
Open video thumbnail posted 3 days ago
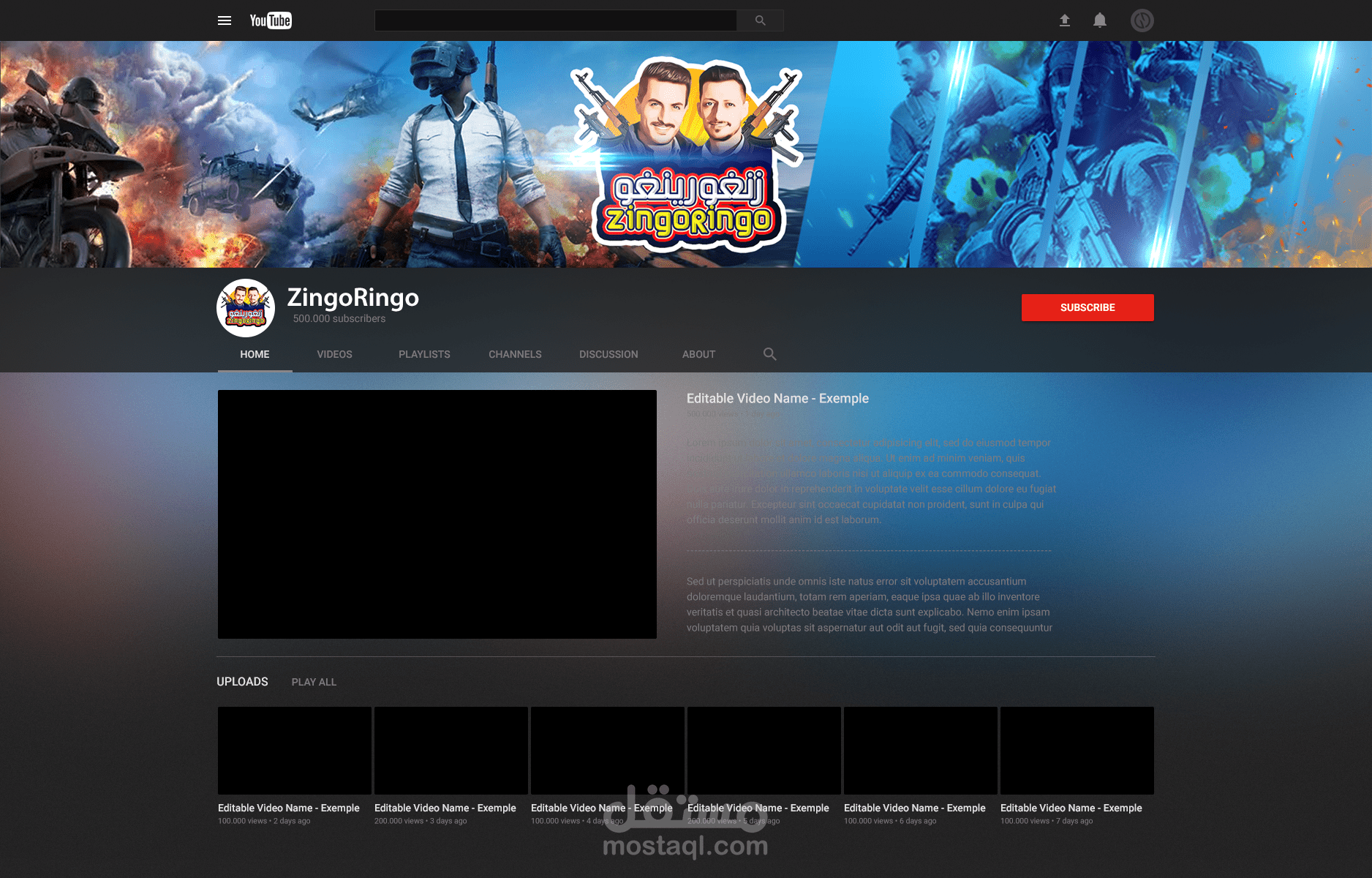click(451, 751)
